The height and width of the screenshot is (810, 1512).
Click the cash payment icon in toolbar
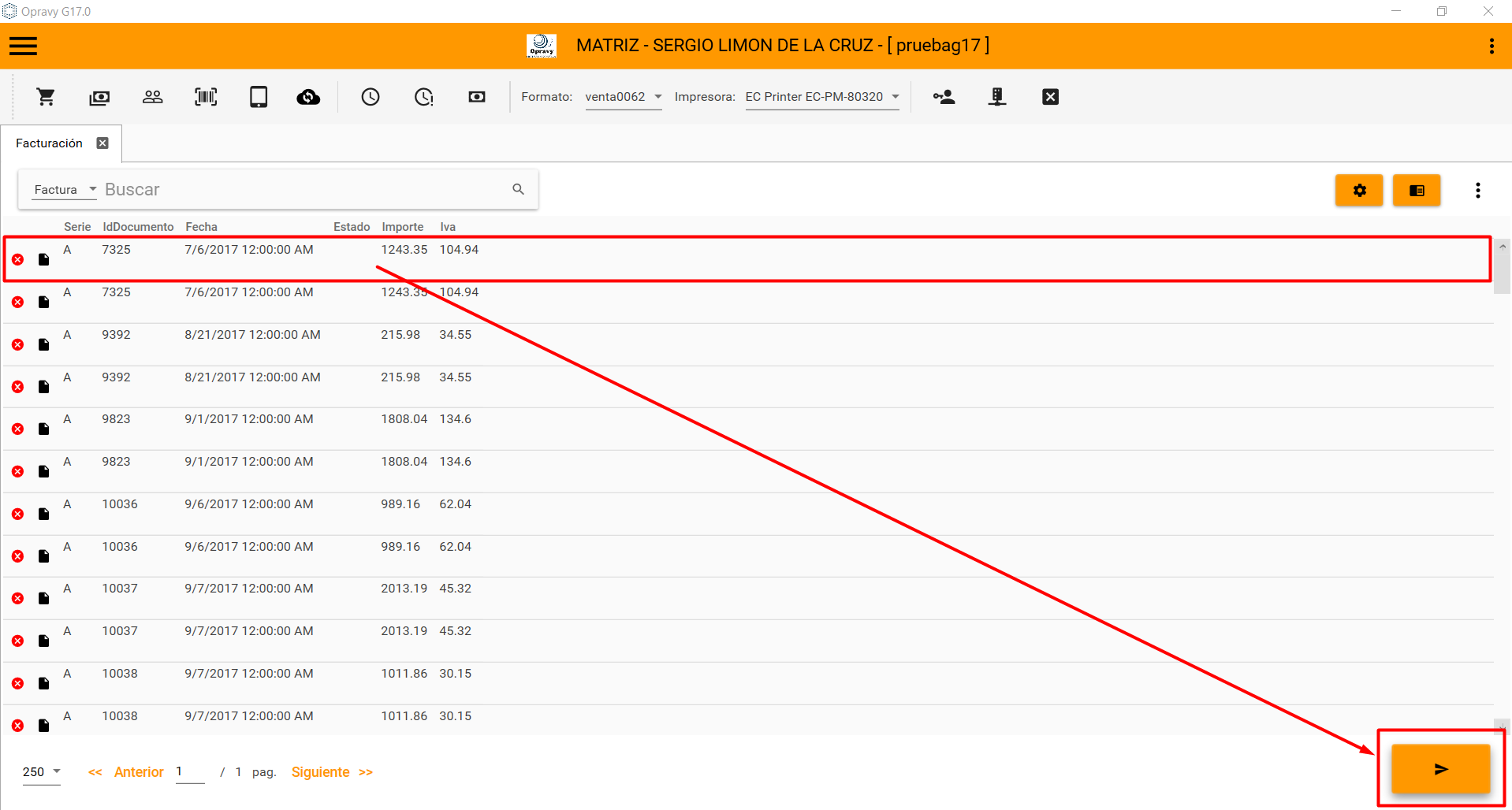click(99, 97)
